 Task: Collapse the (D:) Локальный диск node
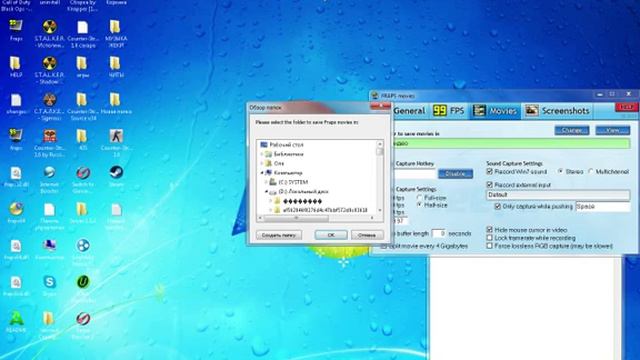click(266, 191)
